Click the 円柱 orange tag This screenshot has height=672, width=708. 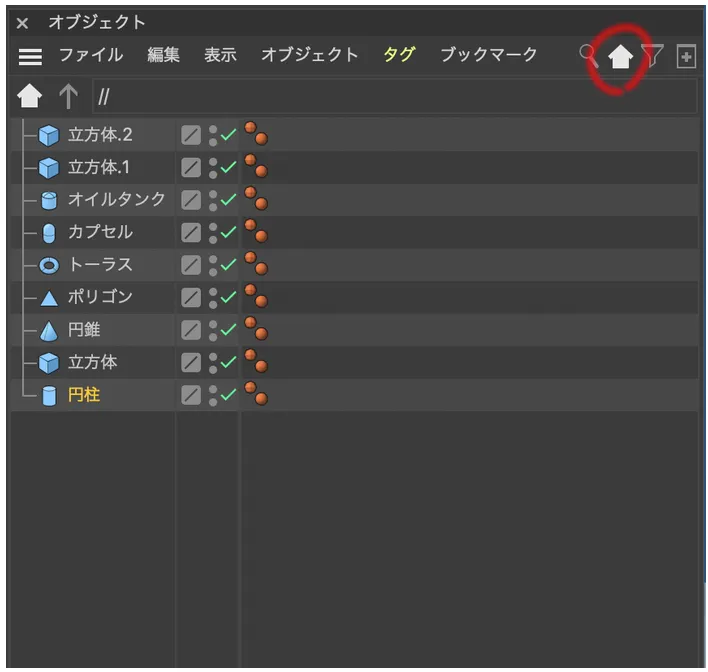[256, 393]
